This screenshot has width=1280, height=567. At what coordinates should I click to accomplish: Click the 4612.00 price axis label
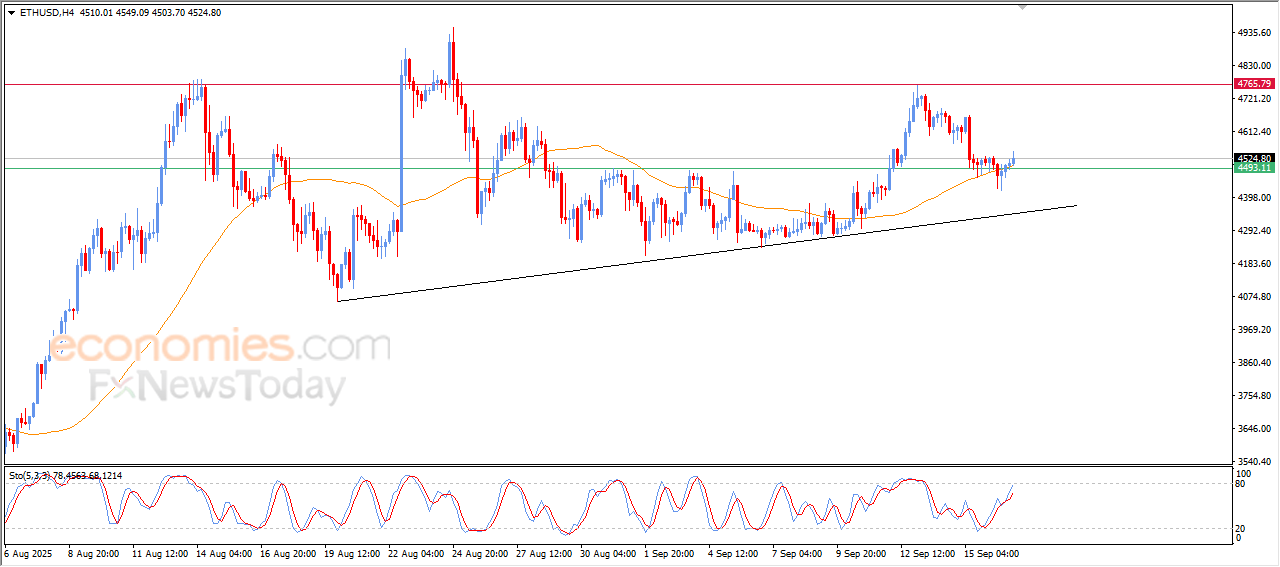1254,132
